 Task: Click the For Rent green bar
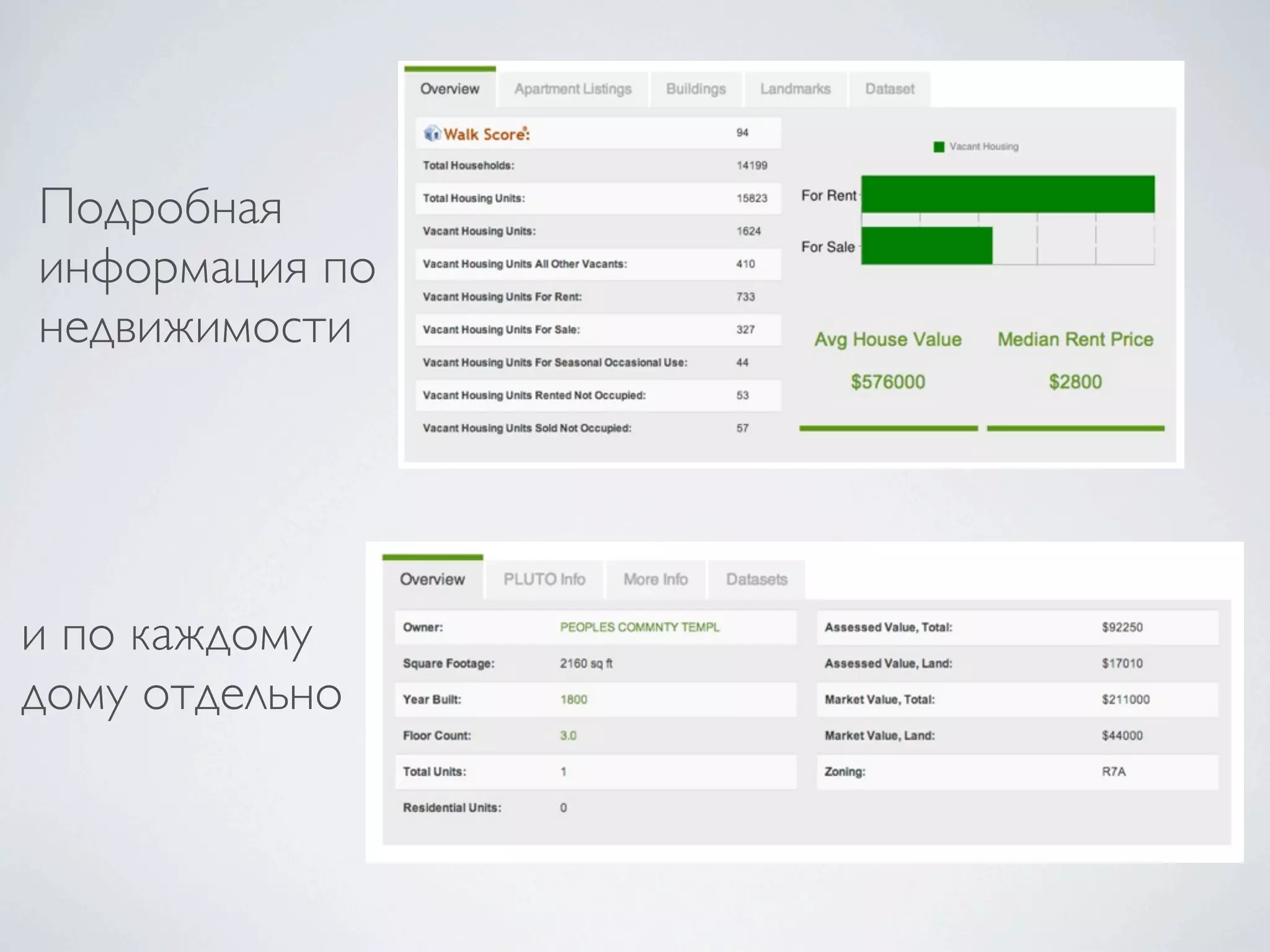1008,194
